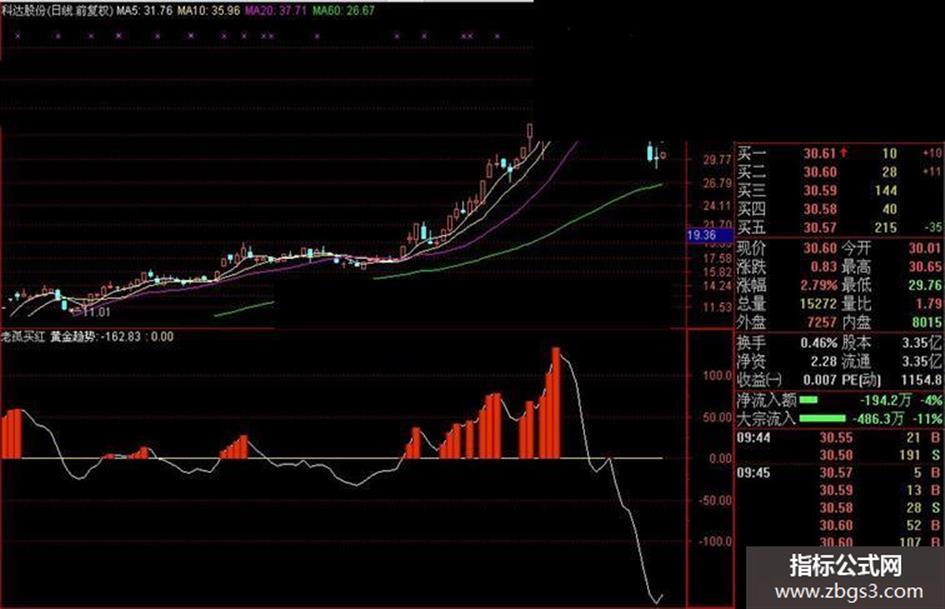Click the 现价 current price 30.60

pos(820,248)
